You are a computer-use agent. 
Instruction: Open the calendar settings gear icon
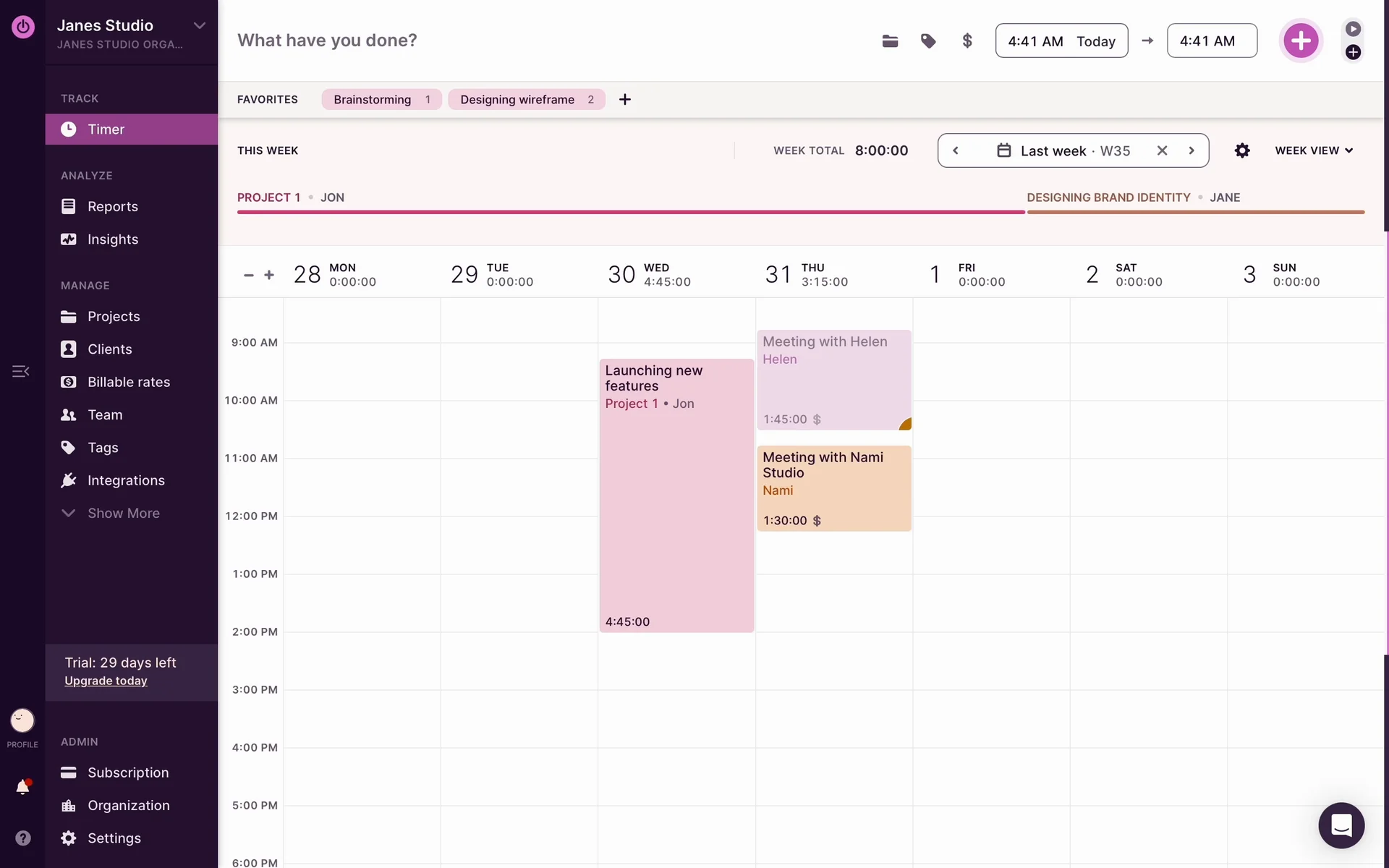[1242, 150]
